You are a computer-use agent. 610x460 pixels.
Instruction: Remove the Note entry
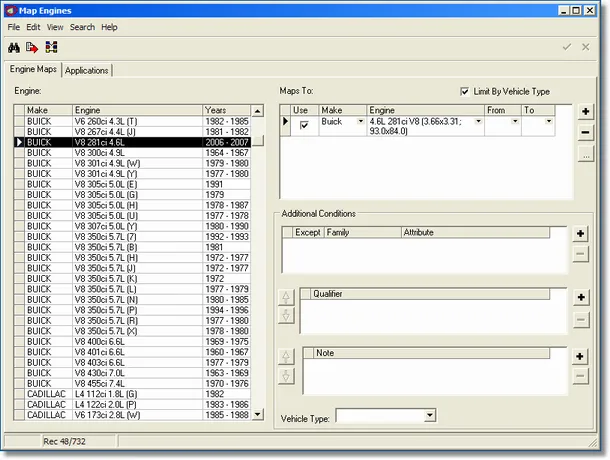(580, 376)
